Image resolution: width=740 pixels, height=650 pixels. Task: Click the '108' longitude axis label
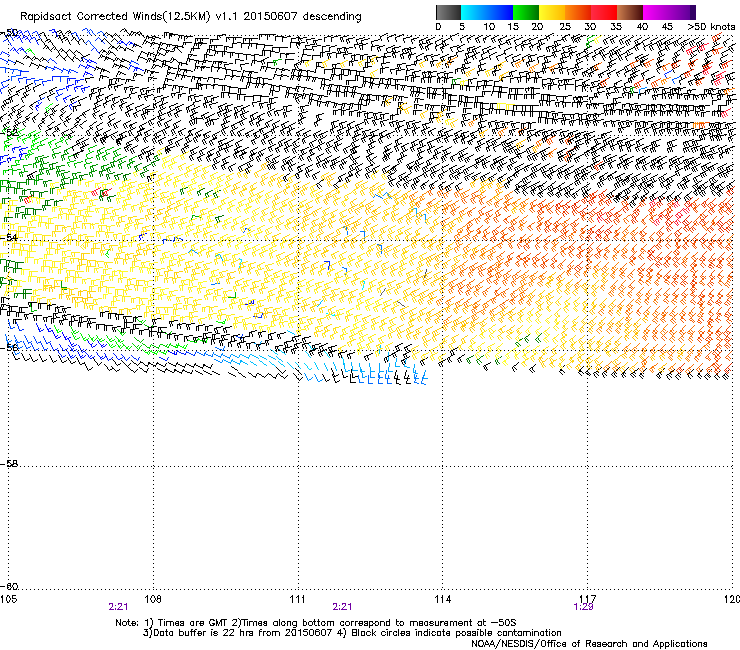point(153,599)
